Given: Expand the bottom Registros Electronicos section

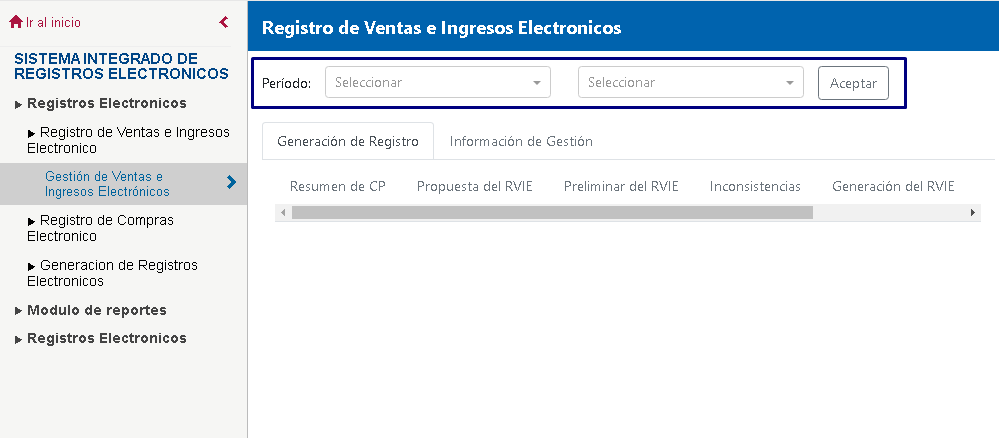Looking at the screenshot, I should (101, 339).
